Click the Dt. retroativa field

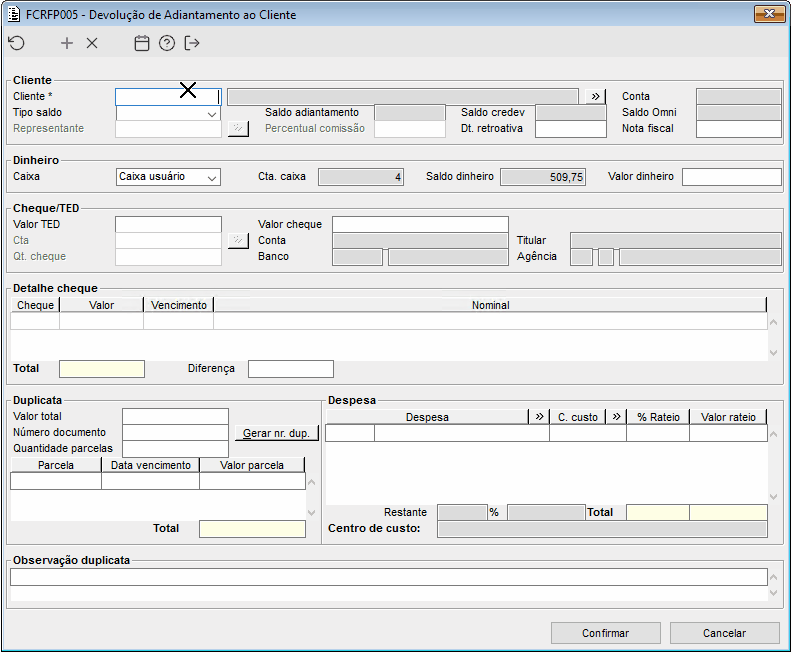570,129
